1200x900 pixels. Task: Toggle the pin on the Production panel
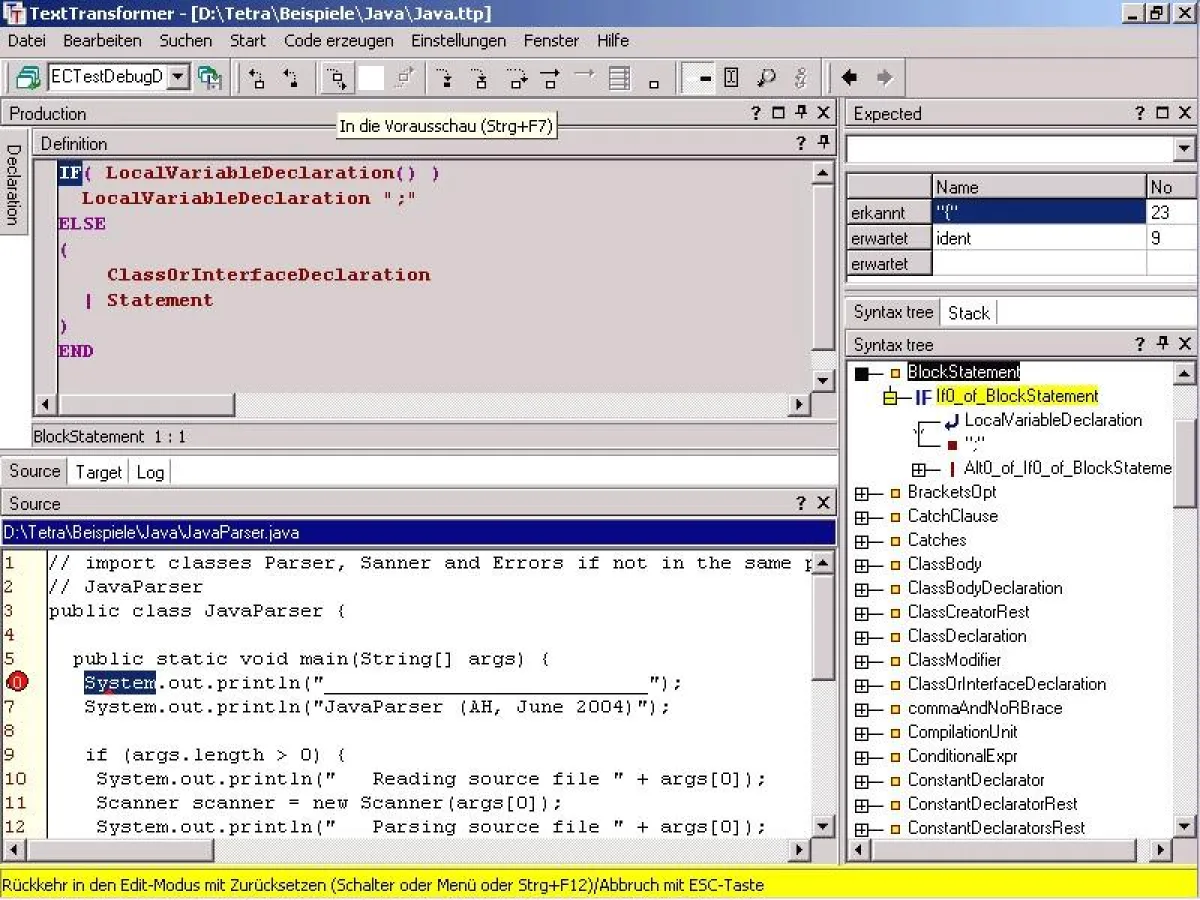[x=799, y=113]
